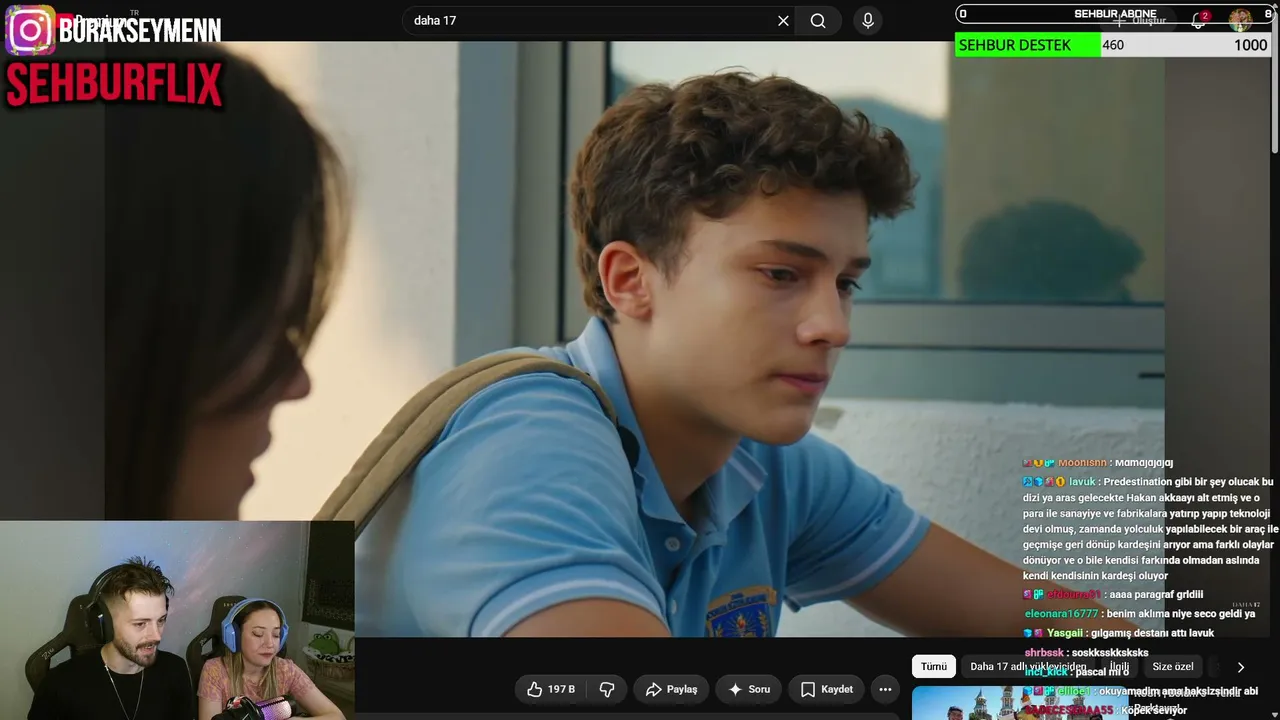
Task: Dislike the video with thumbs-down icon
Action: coord(606,689)
